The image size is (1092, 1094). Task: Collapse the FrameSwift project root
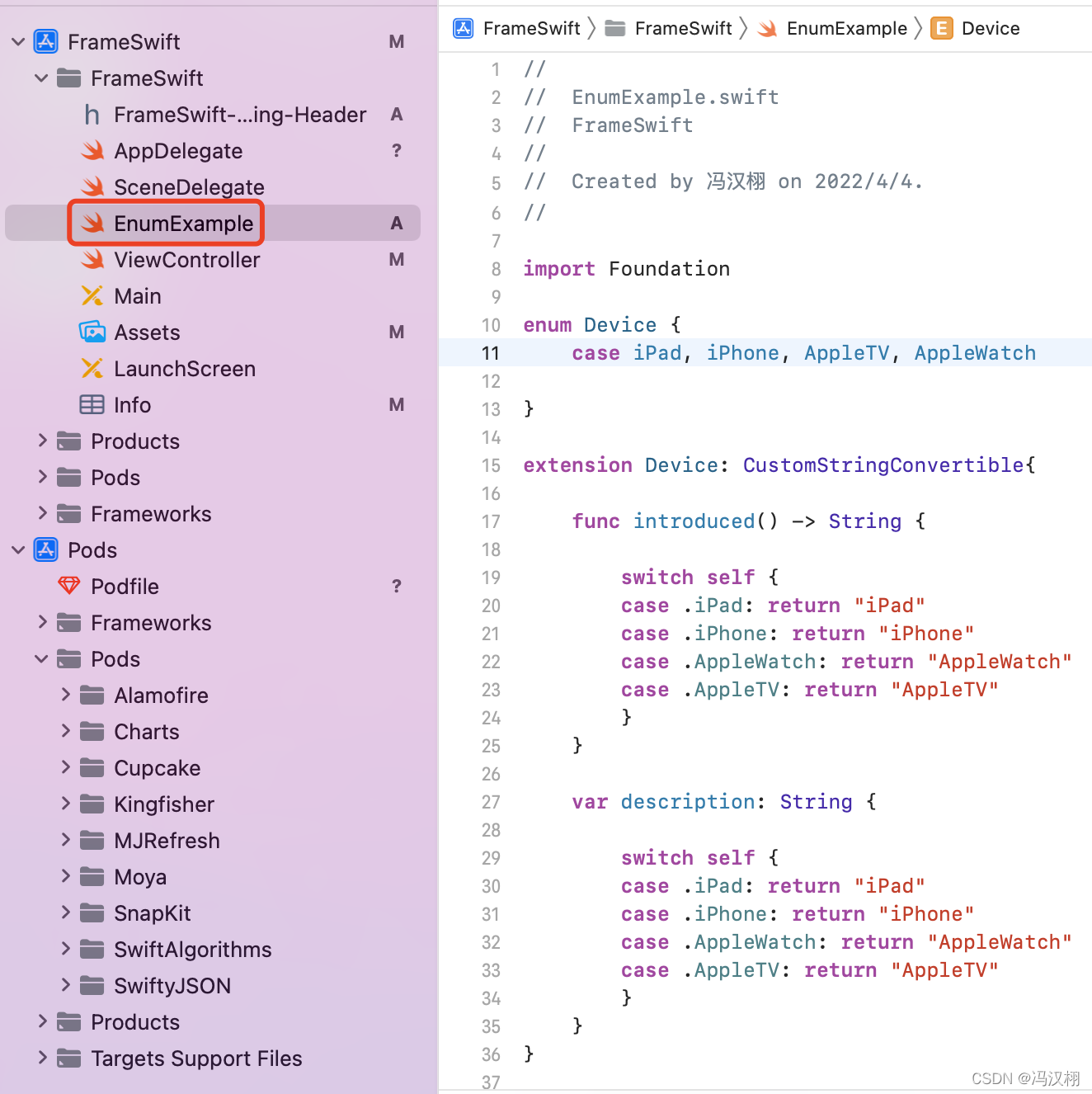(x=18, y=41)
